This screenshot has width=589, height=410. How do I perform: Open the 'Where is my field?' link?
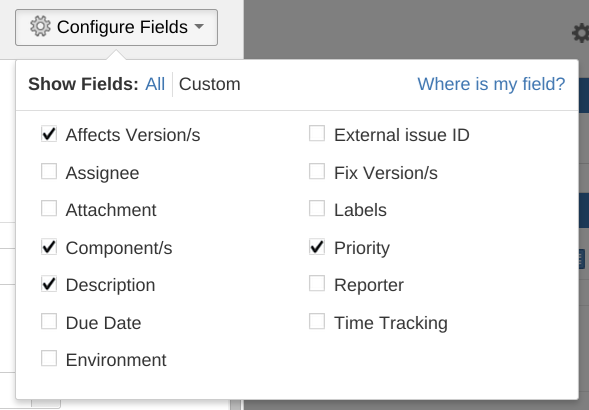[491, 84]
